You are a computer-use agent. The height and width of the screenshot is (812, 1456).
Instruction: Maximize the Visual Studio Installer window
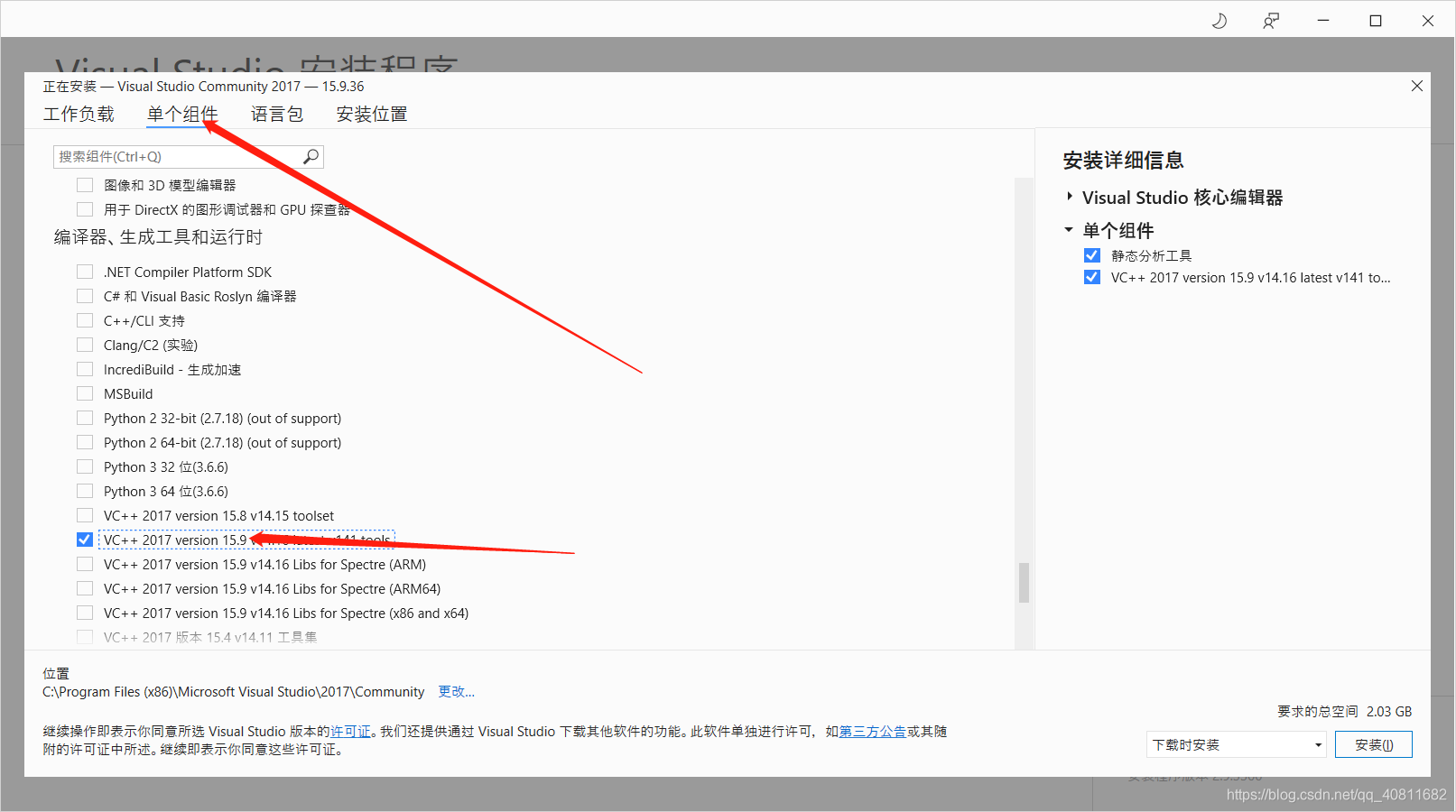(x=1376, y=21)
